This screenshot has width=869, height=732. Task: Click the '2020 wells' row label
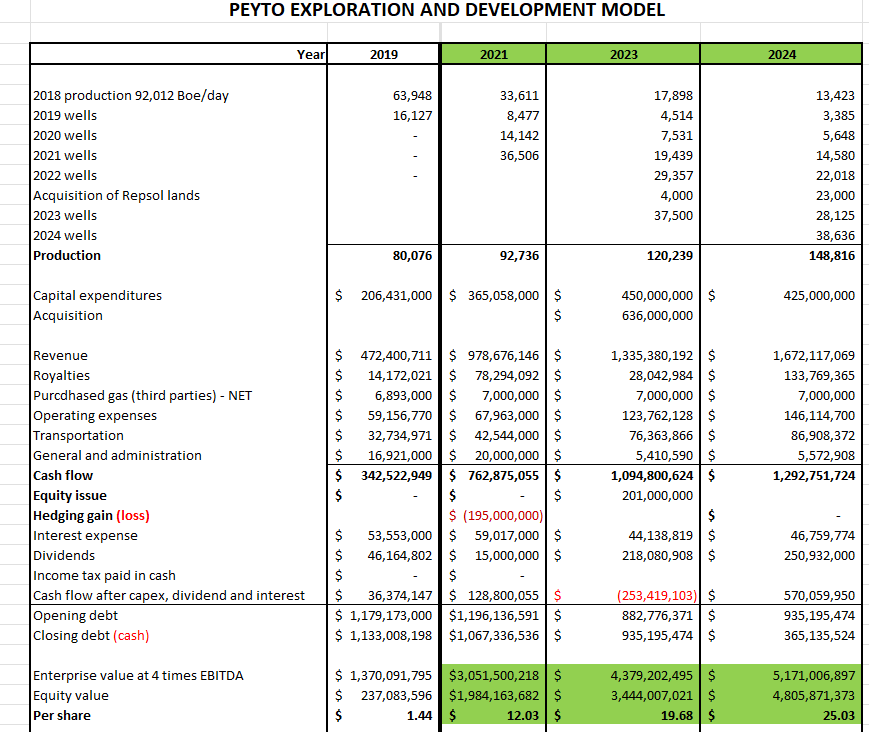coord(65,135)
